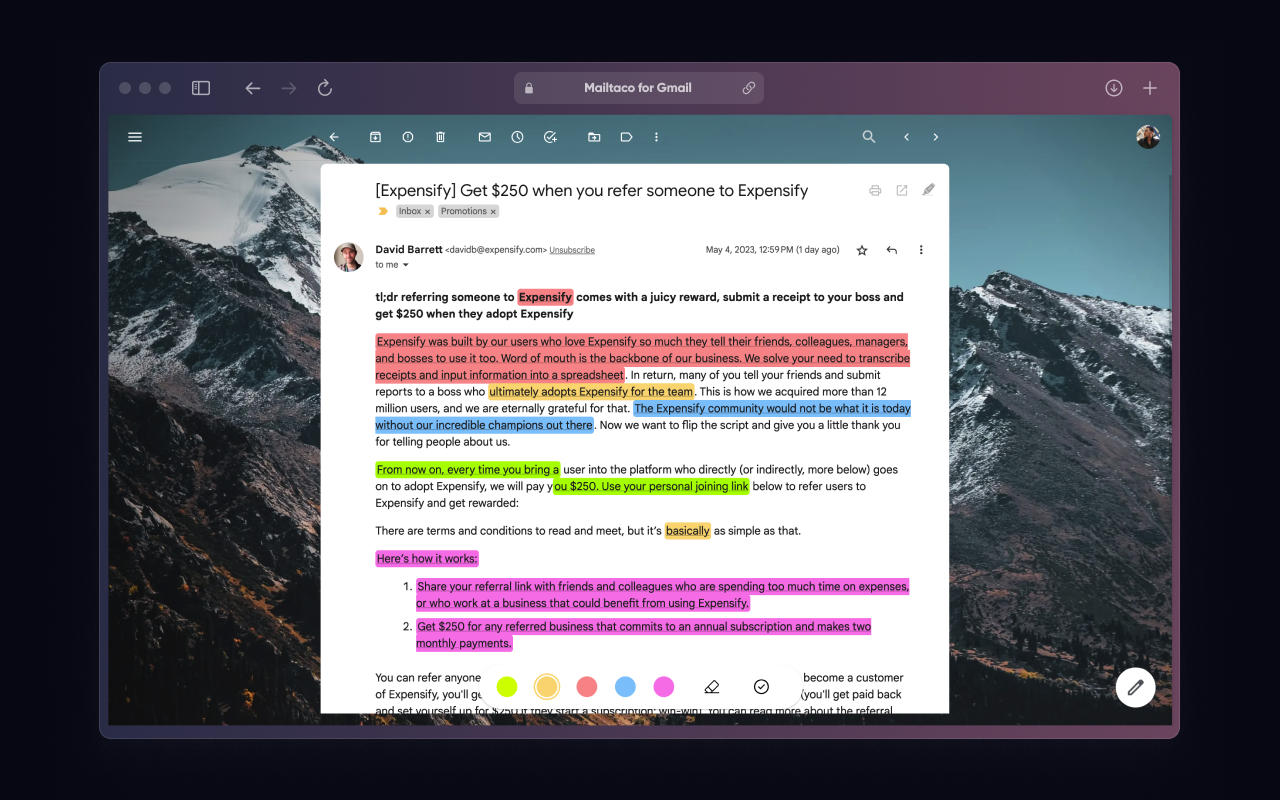The width and height of the screenshot is (1280, 800).
Task: Open the browser downloads button
Action: tap(1114, 88)
